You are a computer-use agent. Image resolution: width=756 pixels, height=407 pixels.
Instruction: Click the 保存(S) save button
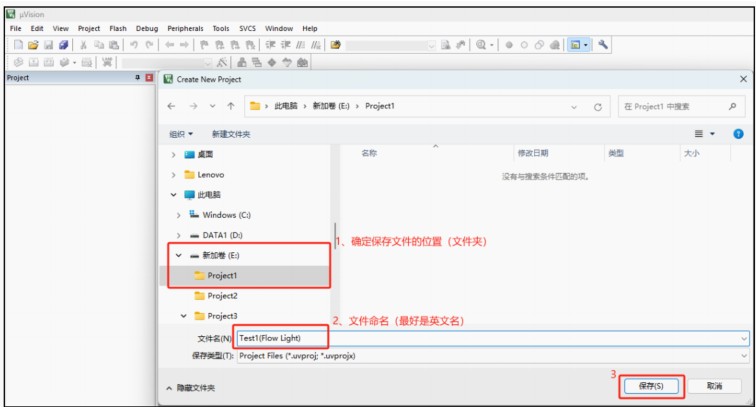tap(651, 386)
